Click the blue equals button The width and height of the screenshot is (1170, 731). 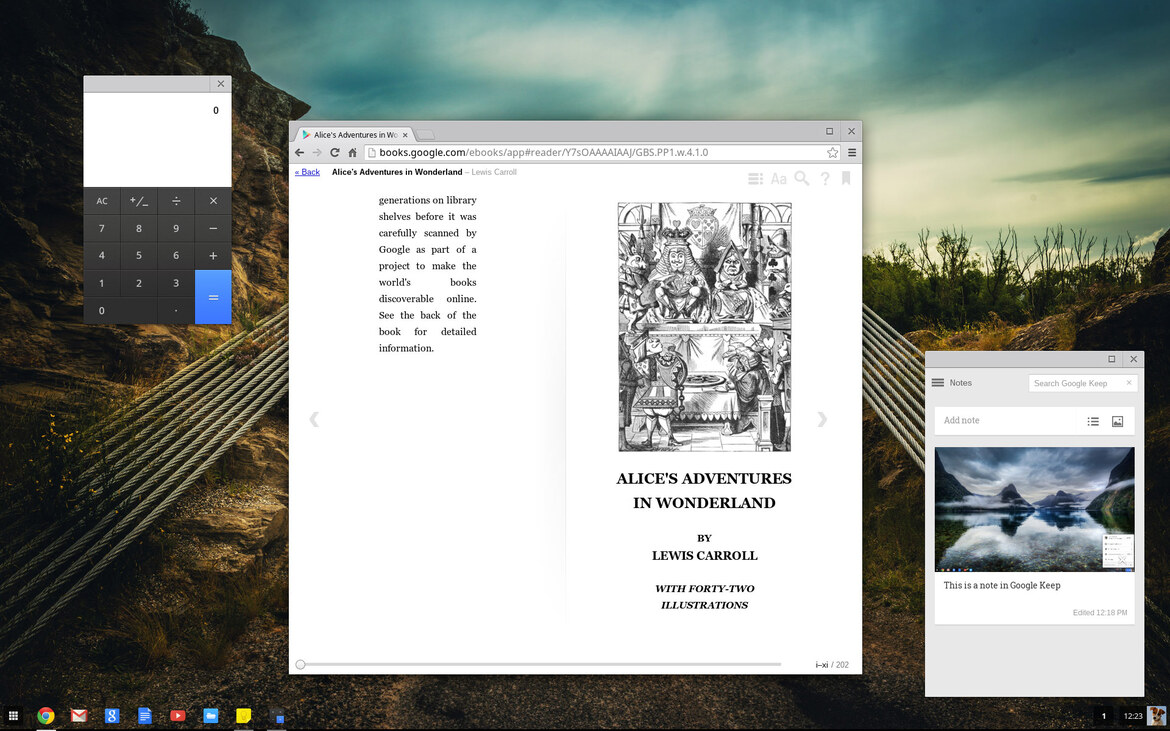point(213,297)
